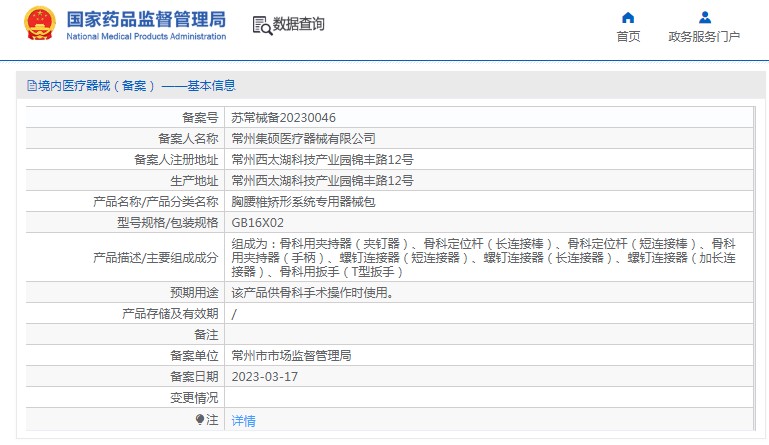Open 政务服务门户 text link
This screenshot has height=445, width=769.
[x=704, y=37]
